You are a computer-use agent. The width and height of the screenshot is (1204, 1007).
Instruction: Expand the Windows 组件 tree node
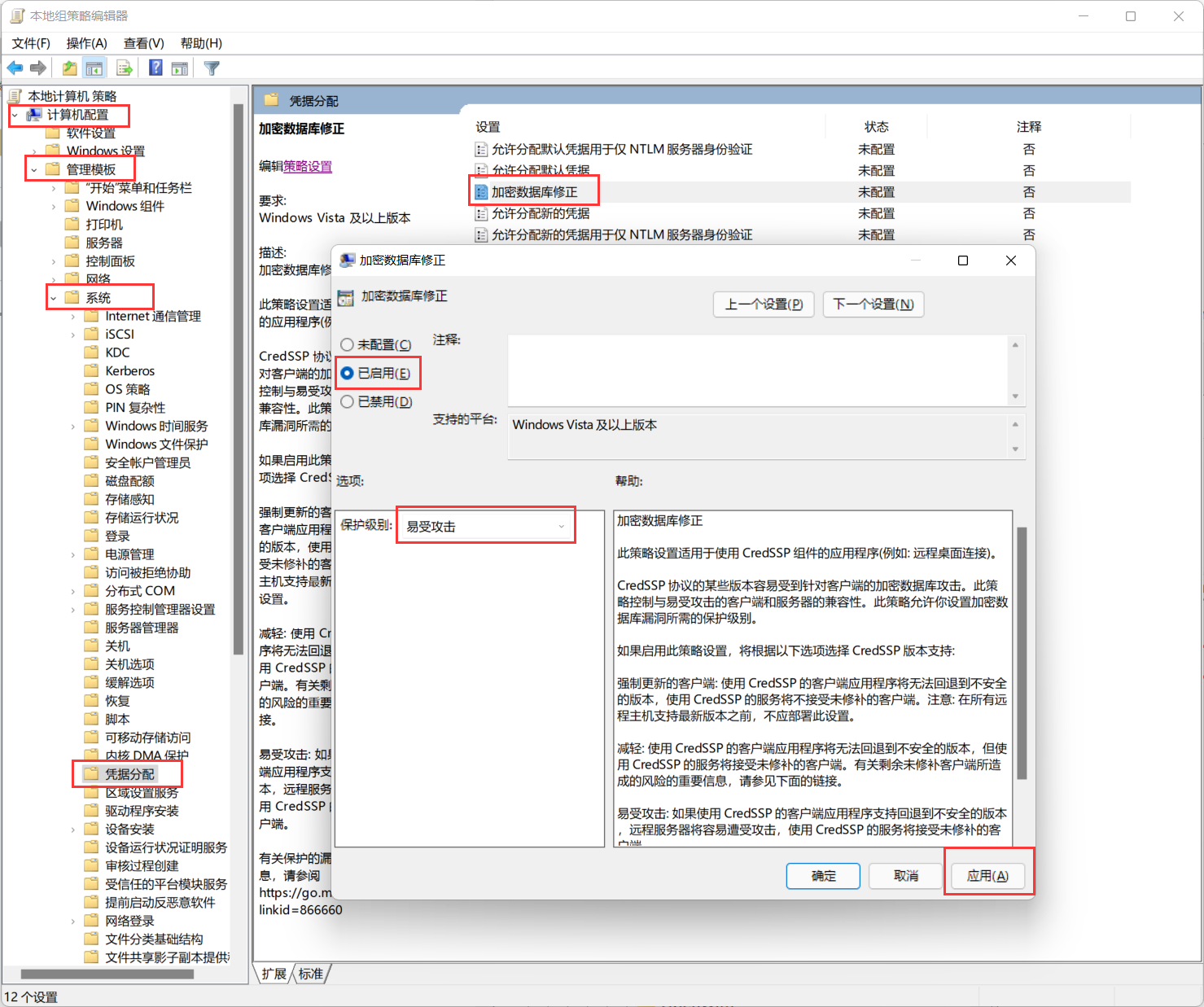[54, 207]
